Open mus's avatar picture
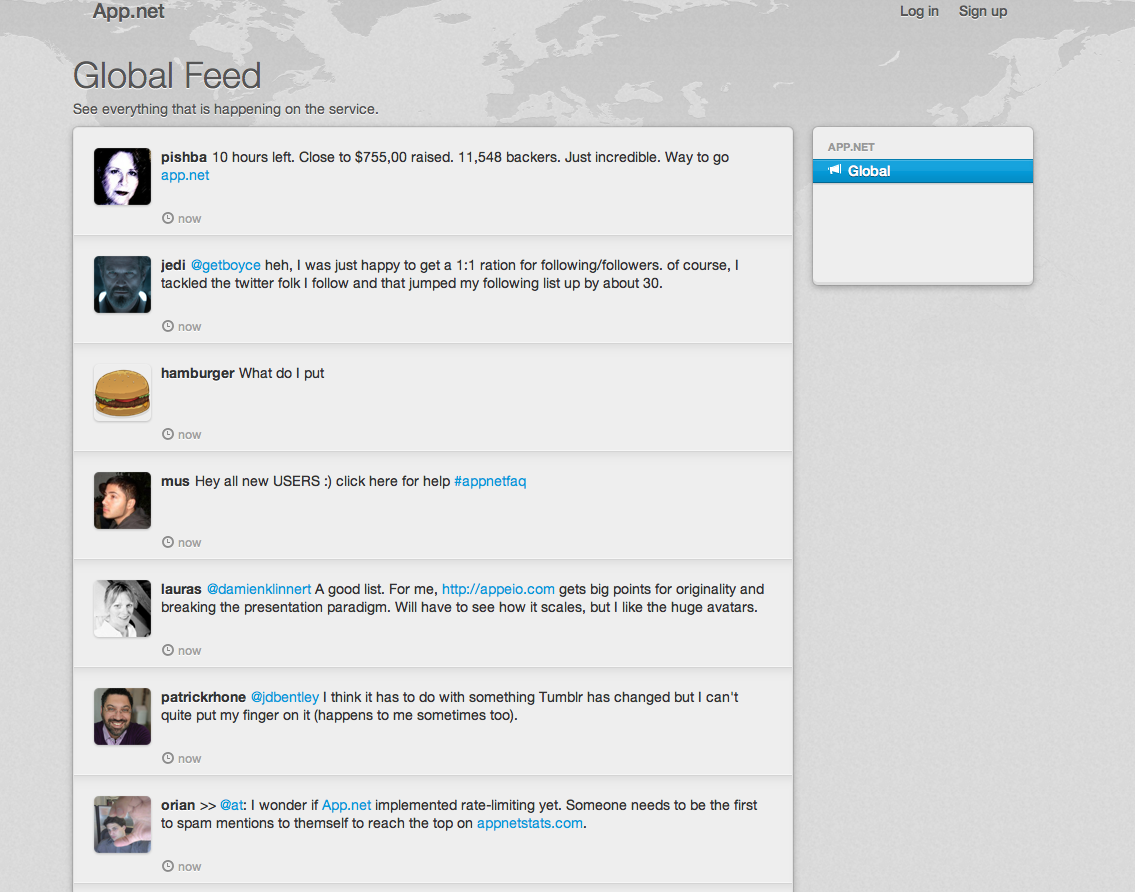The width and height of the screenshot is (1135, 892). pos(122,500)
